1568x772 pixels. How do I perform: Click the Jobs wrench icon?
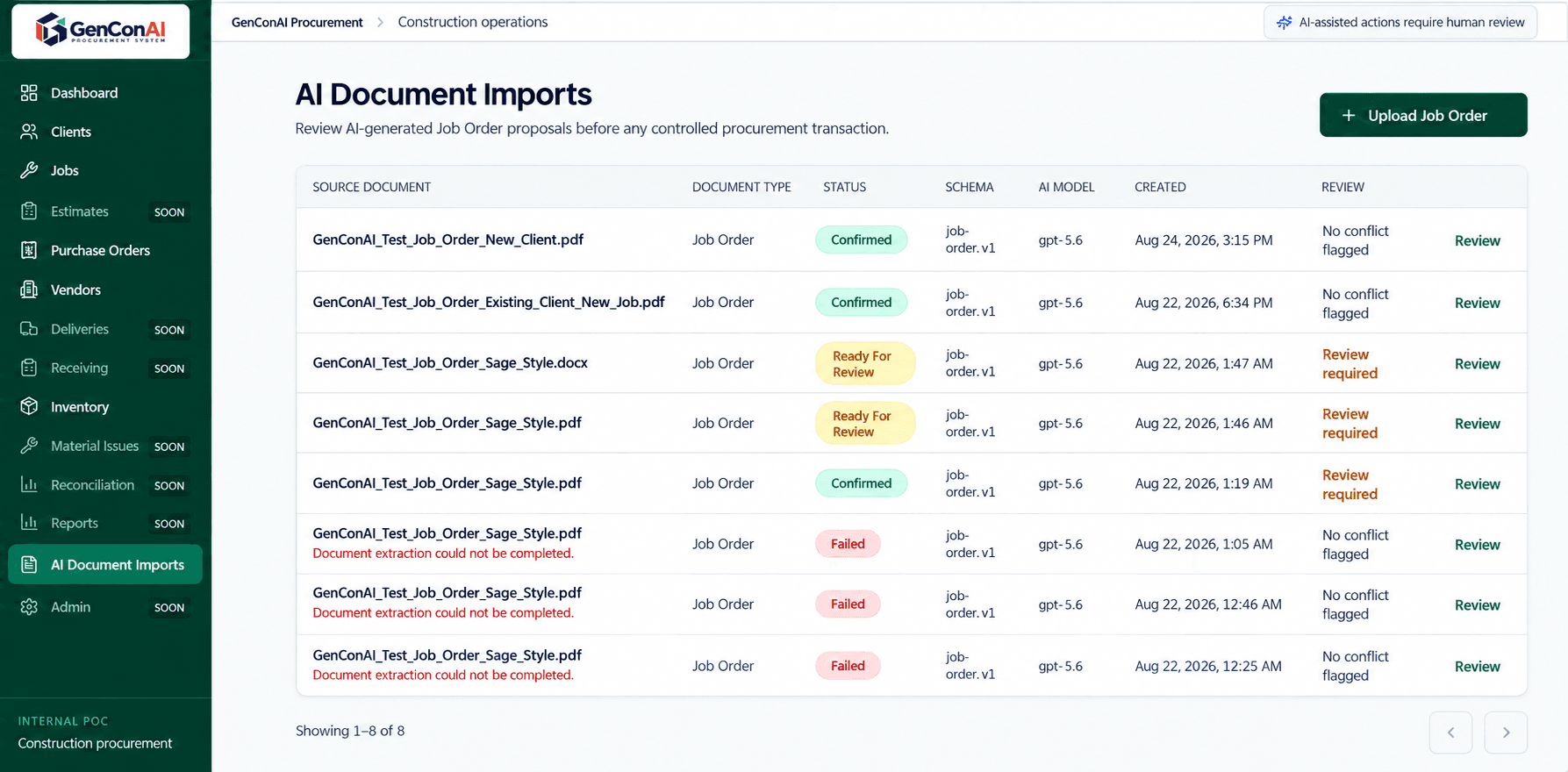(x=29, y=170)
